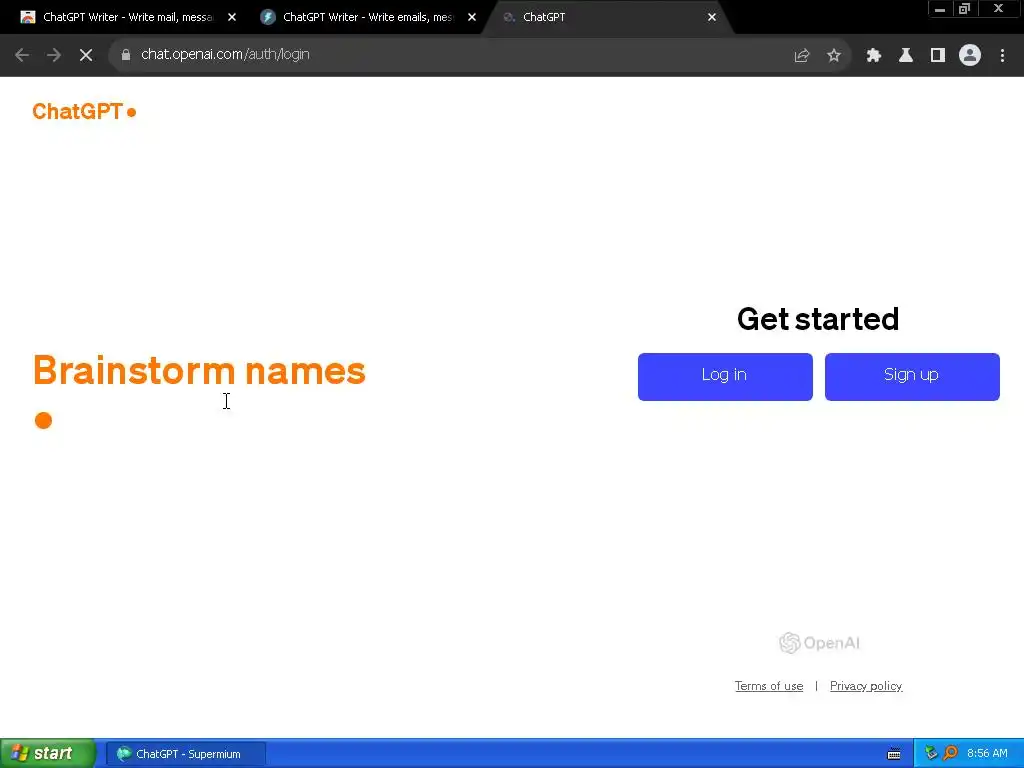Image resolution: width=1024 pixels, height=768 pixels.
Task: Close the ChatGPT tab
Action: pyautogui.click(x=712, y=17)
